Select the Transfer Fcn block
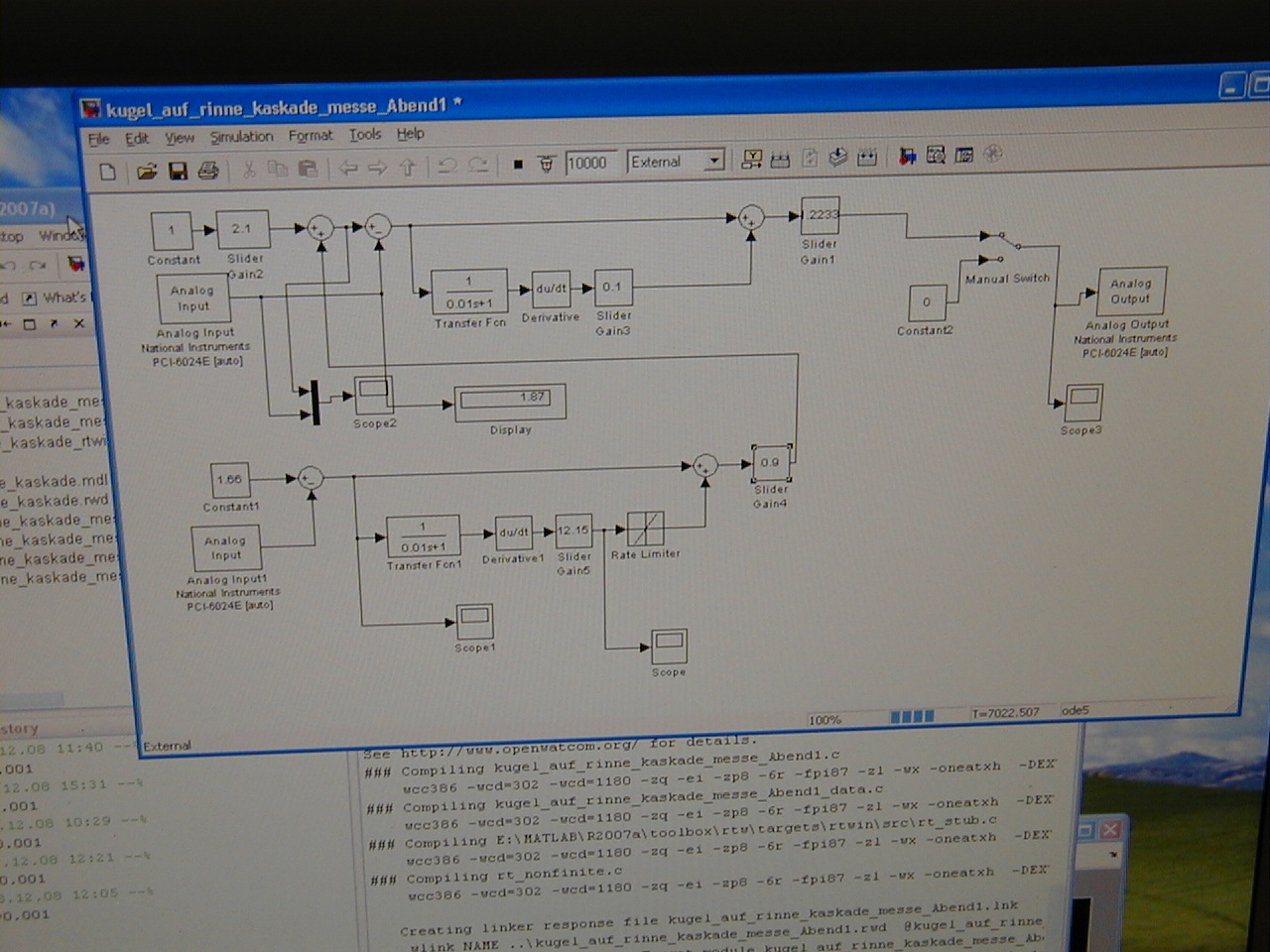 click(468, 292)
